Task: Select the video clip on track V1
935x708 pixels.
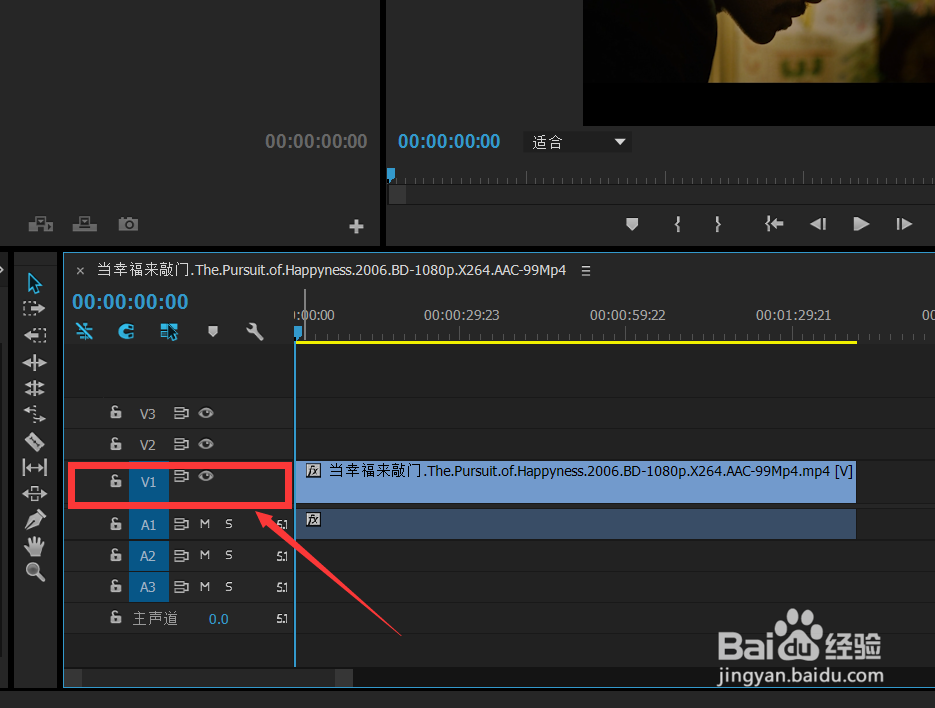Action: pos(575,482)
